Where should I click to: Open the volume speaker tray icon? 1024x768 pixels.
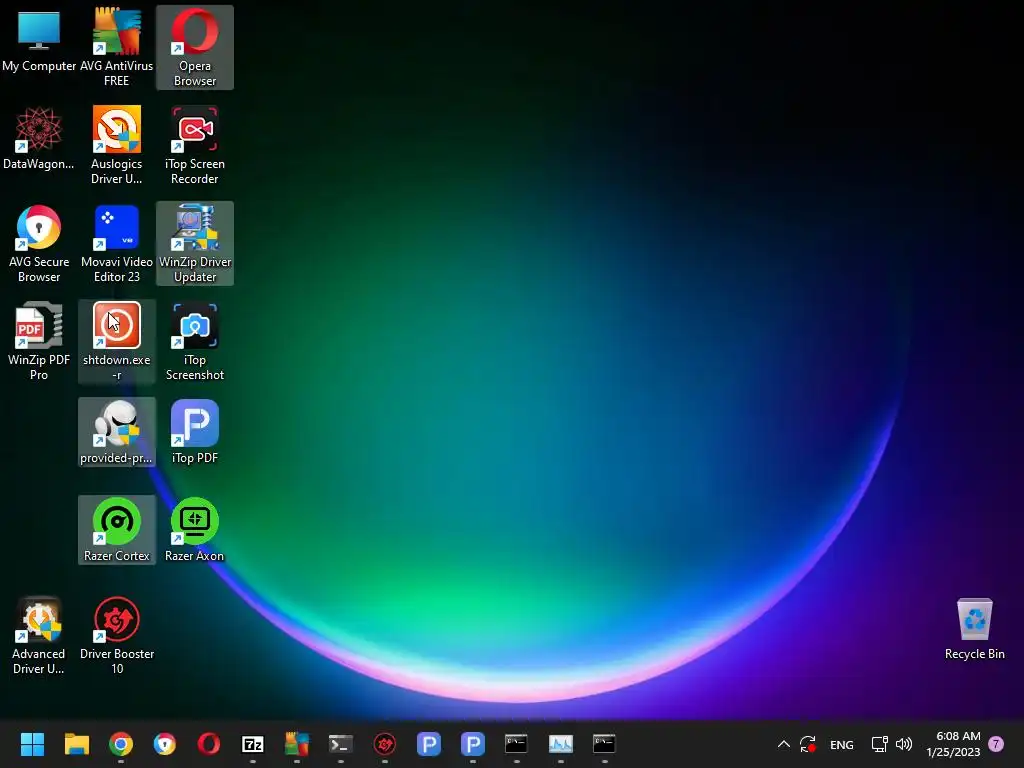pyautogui.click(x=904, y=744)
